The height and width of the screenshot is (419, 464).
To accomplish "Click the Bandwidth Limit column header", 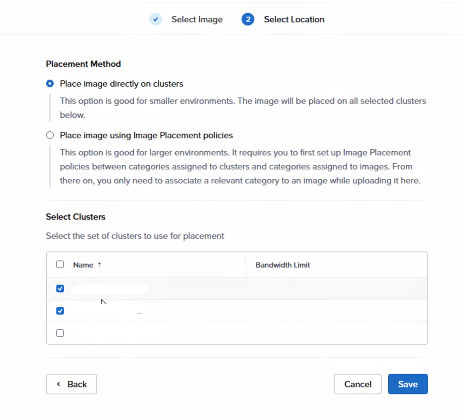I will point(283,265).
